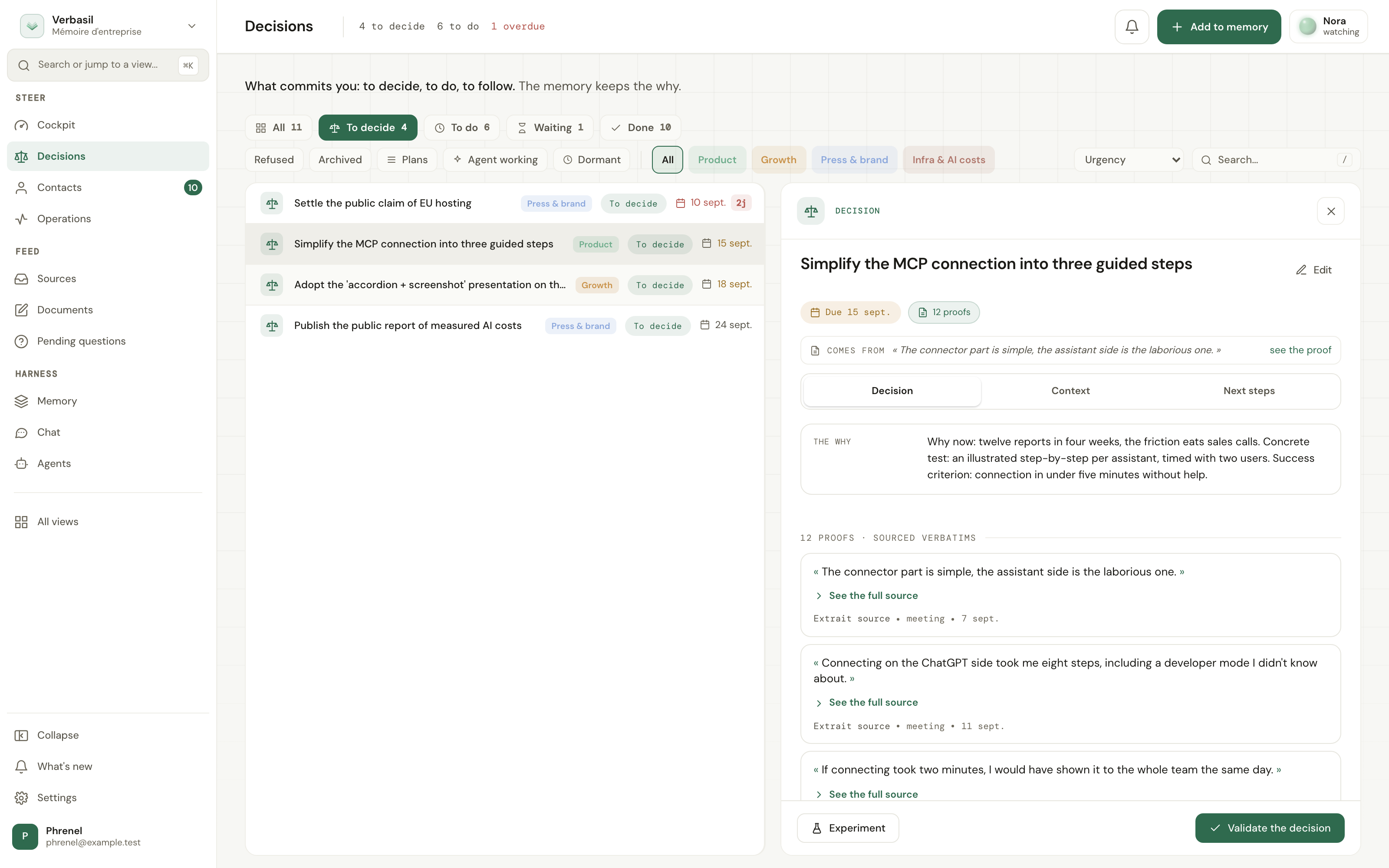Select the To do 6 tab
This screenshot has height=868, width=1389.
462,128
